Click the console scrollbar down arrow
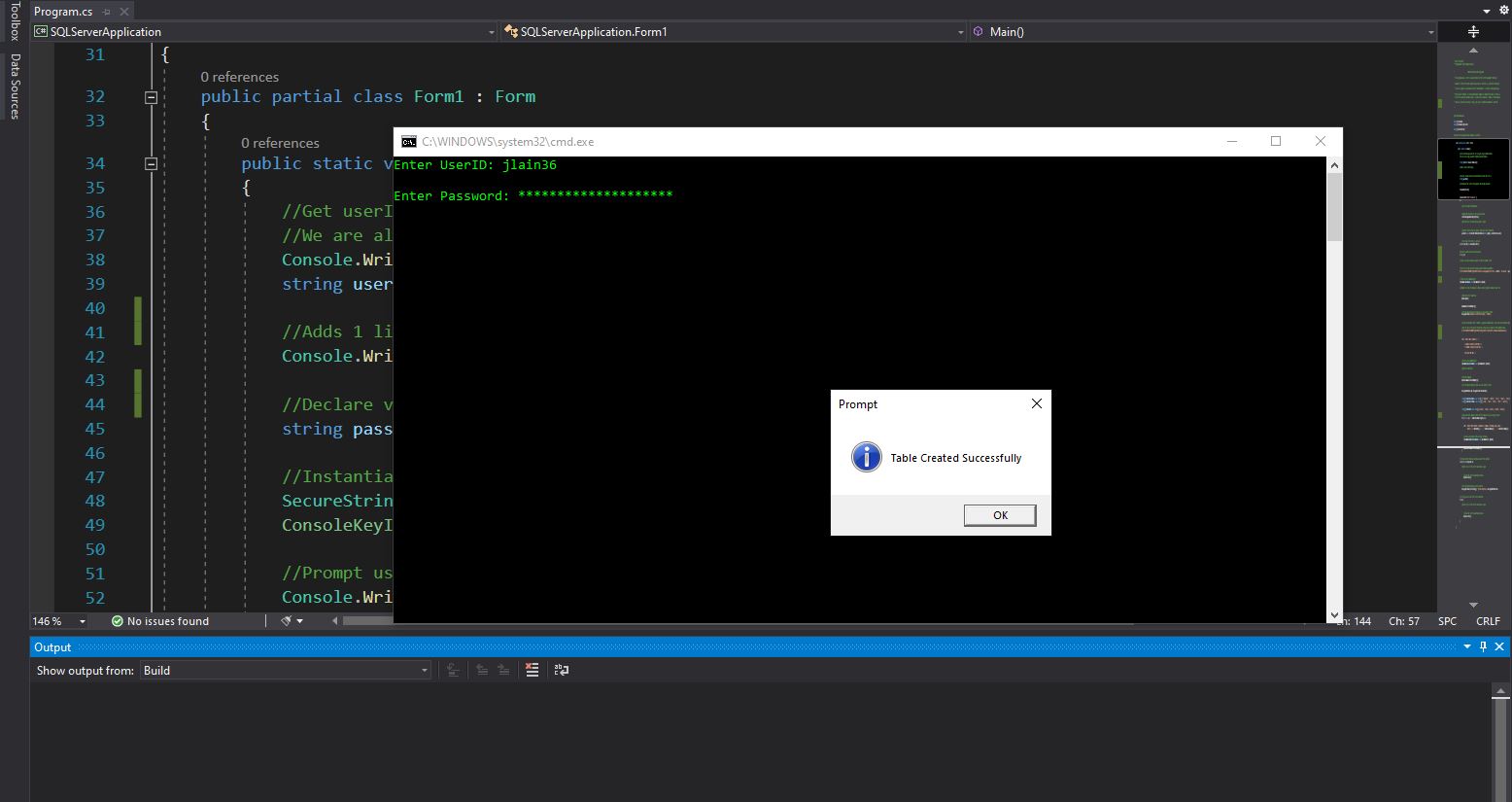1512x802 pixels. pyautogui.click(x=1334, y=615)
